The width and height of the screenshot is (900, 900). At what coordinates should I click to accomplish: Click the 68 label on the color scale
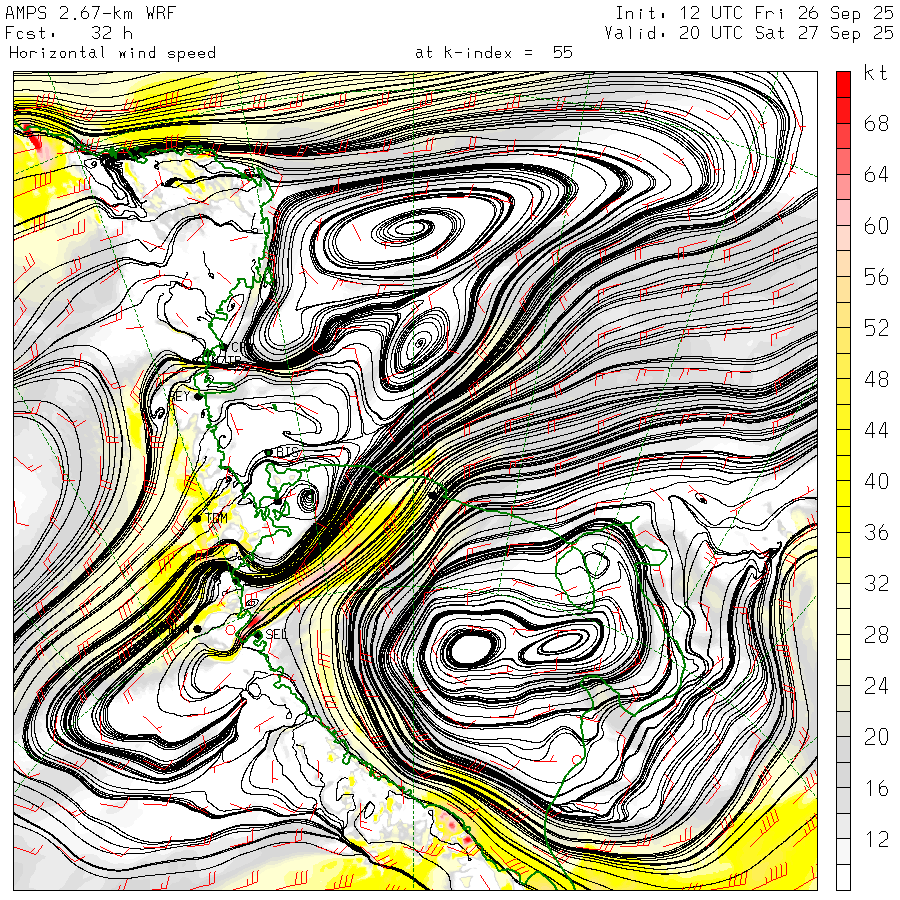click(876, 124)
